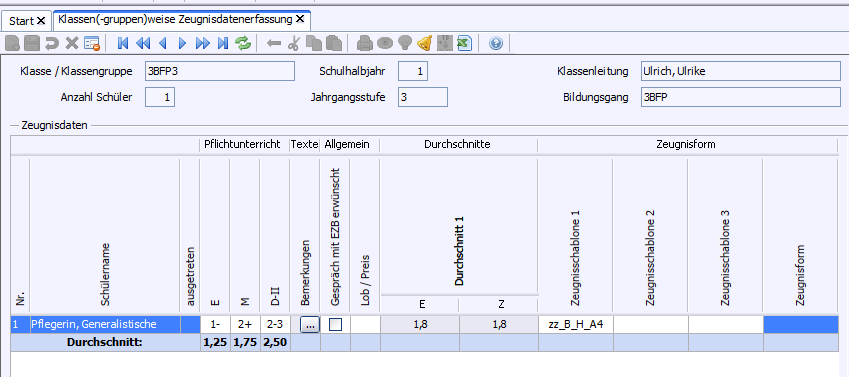Screen dimensions: 849x377
Task: Jump to the last record
Action: pyautogui.click(x=223, y=43)
